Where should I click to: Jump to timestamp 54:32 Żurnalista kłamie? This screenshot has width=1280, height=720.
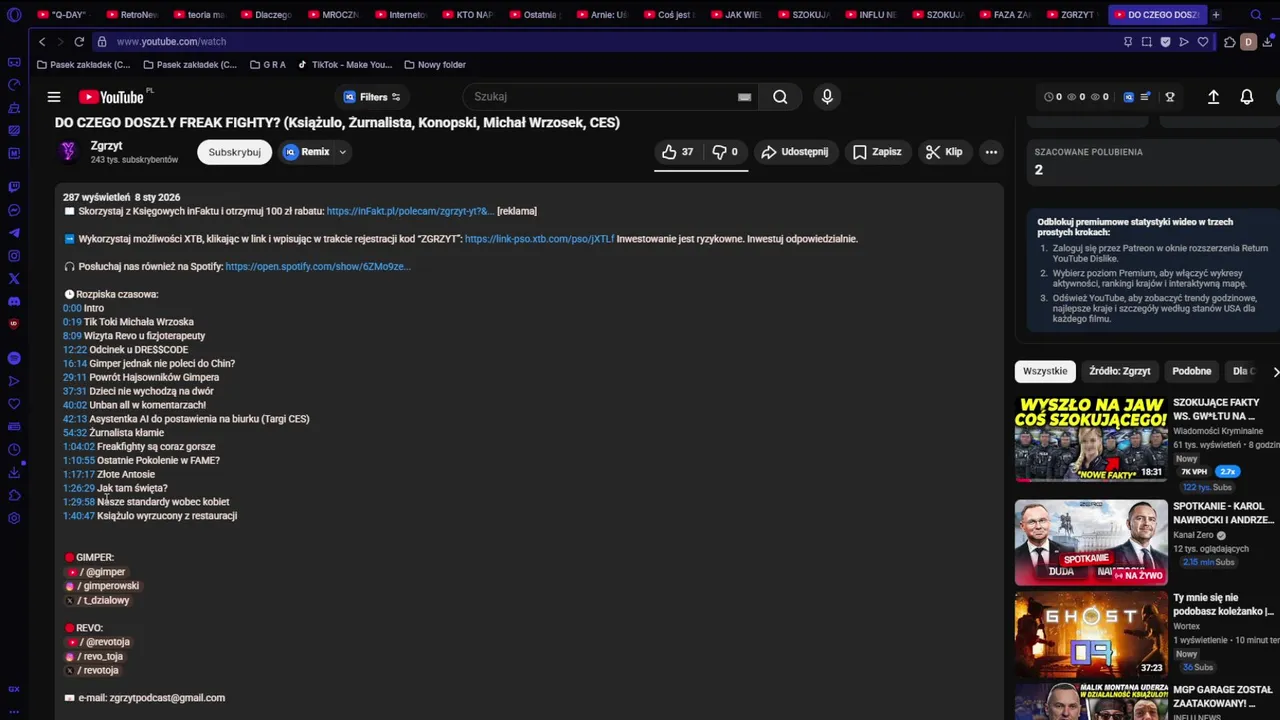pyautogui.click(x=75, y=433)
